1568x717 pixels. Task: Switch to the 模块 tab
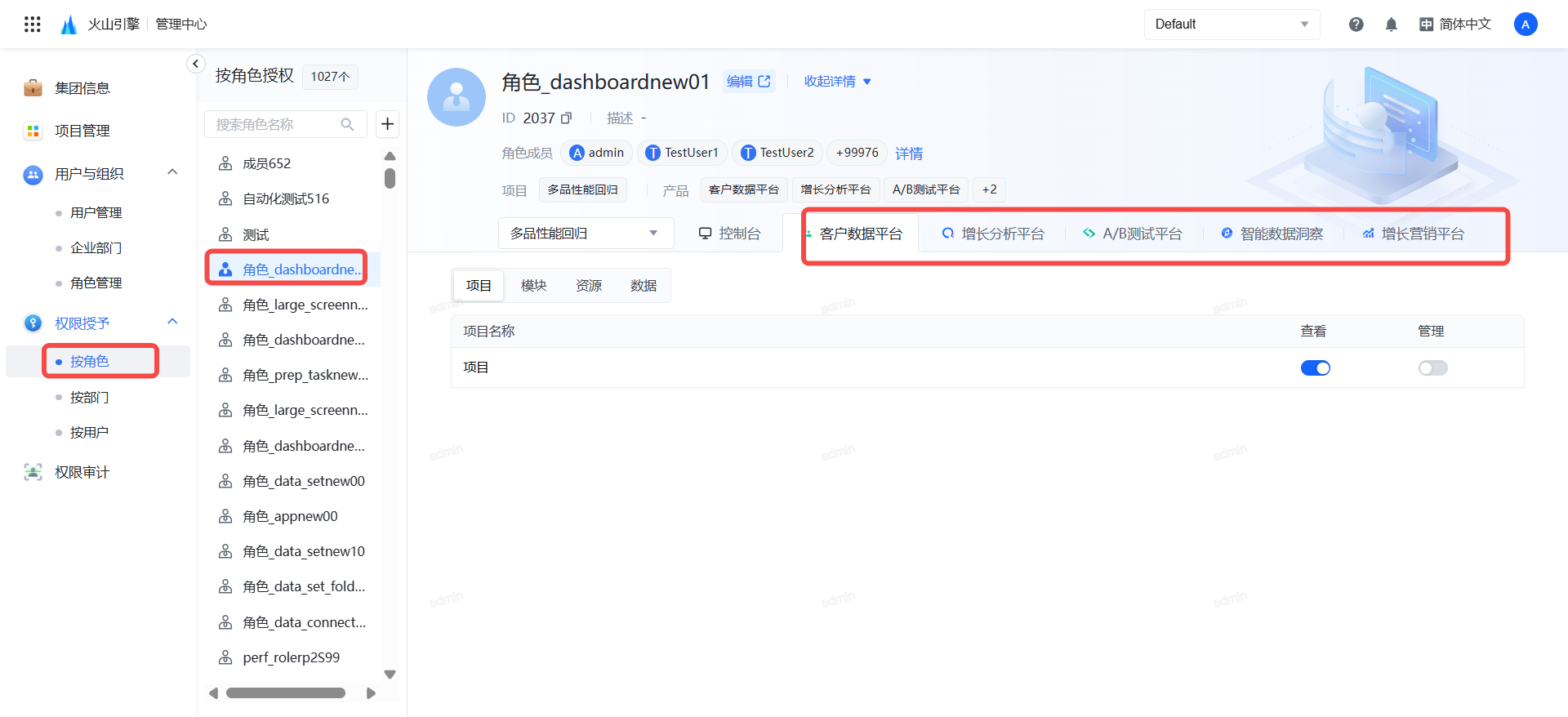(533, 286)
